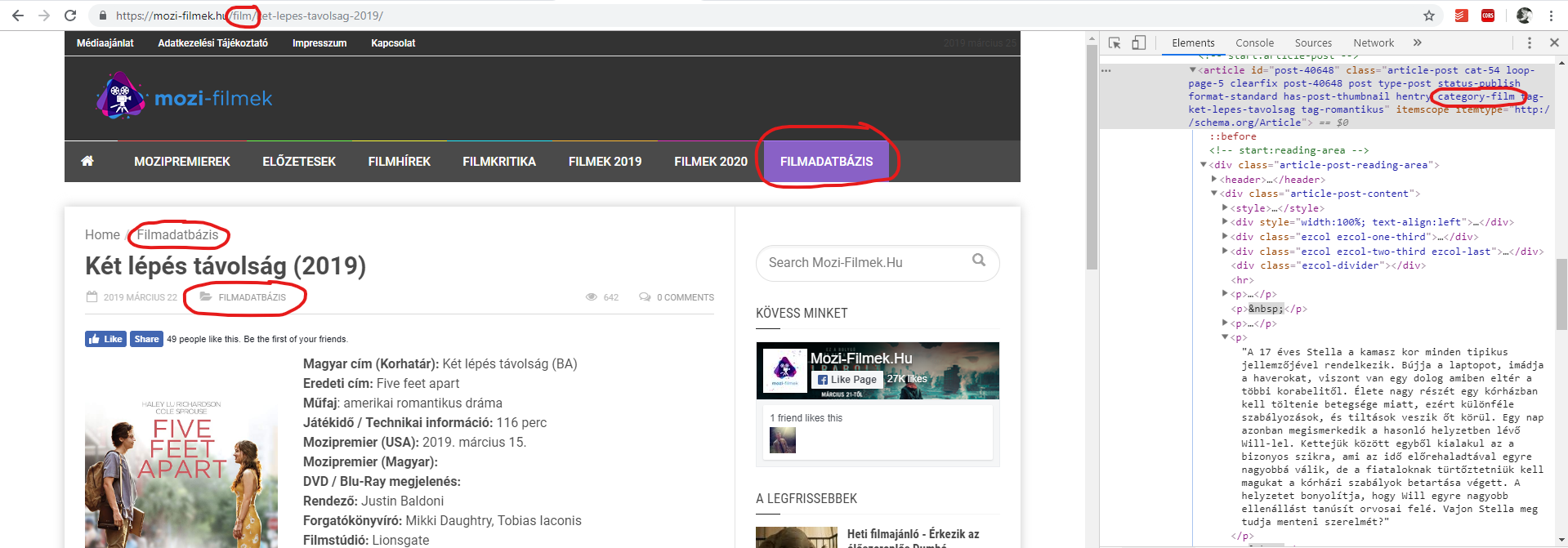Expand the ezcol-one-third div

[x=1225, y=237]
